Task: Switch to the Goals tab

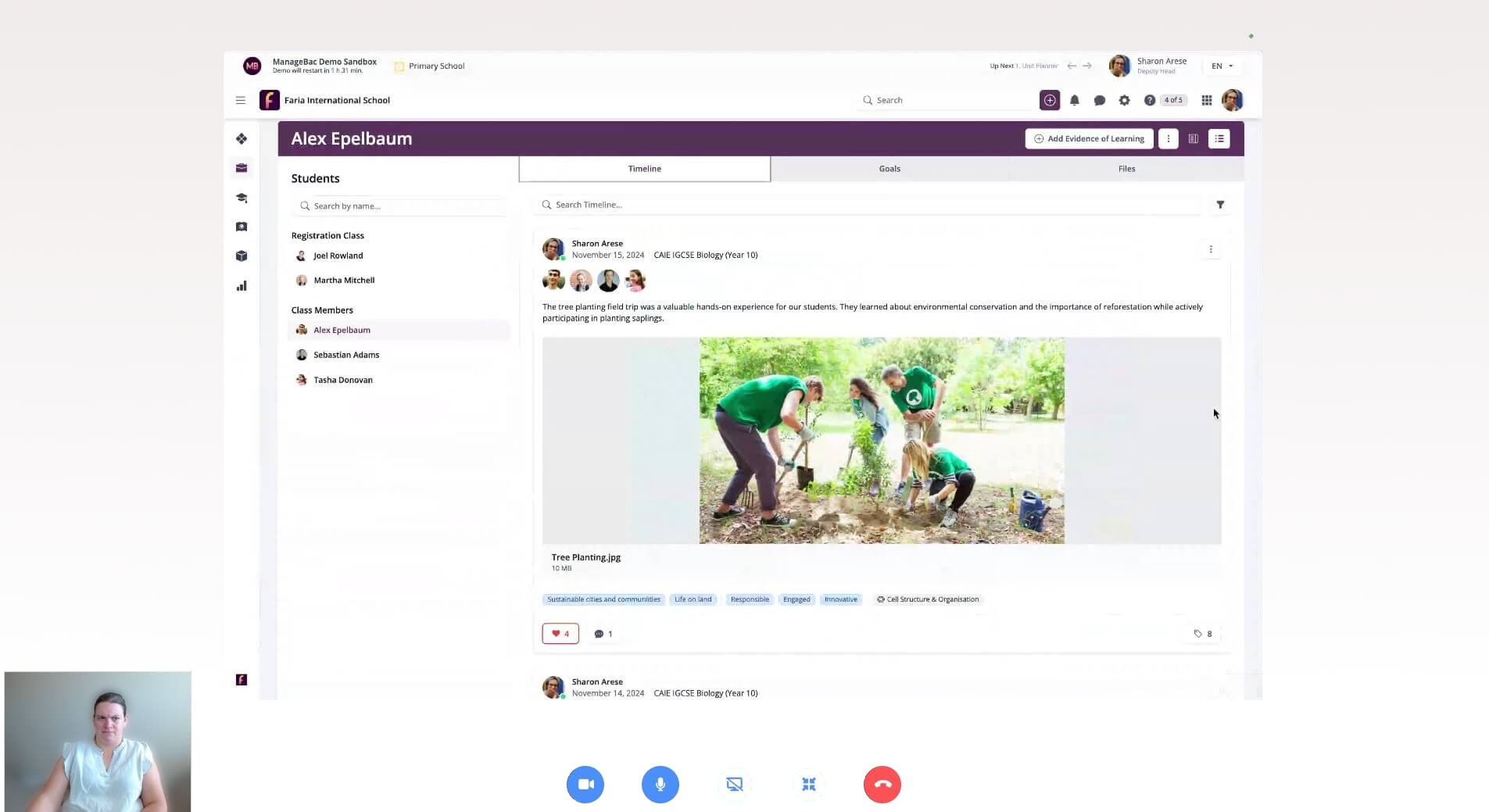Action: pos(889,169)
